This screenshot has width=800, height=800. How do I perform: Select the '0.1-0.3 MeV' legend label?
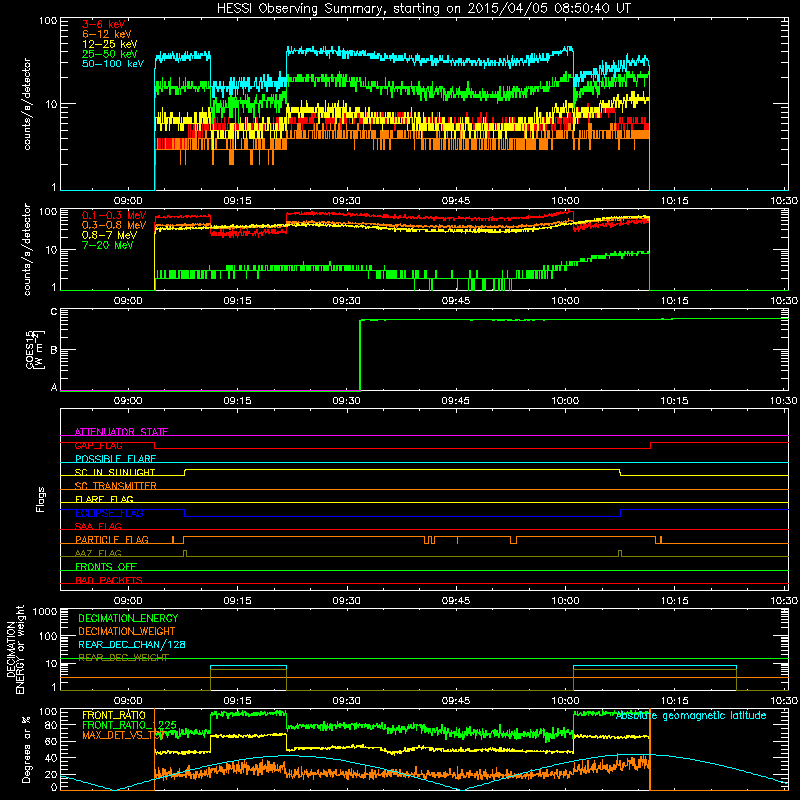(x=114, y=215)
